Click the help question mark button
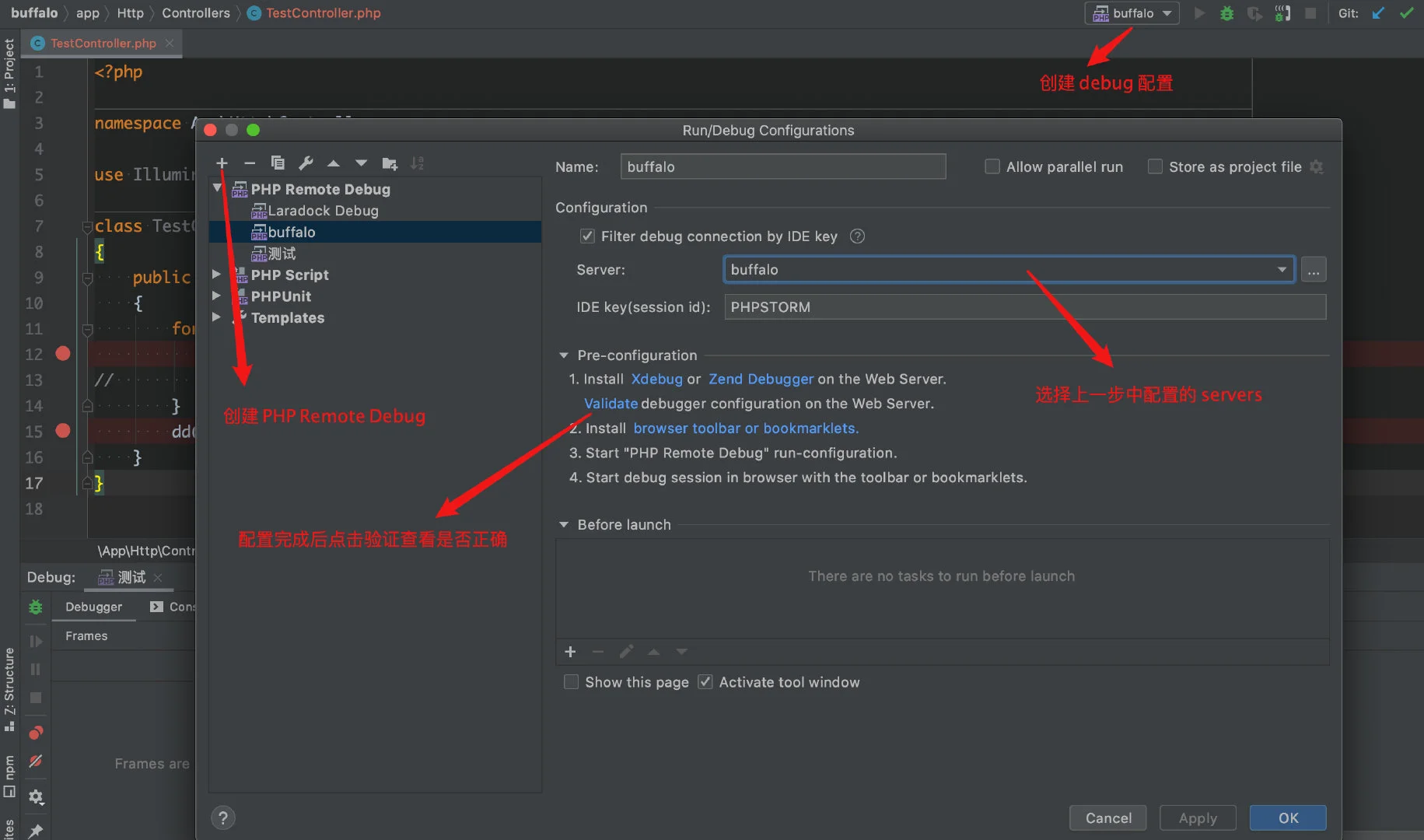The height and width of the screenshot is (840, 1424). (x=223, y=817)
